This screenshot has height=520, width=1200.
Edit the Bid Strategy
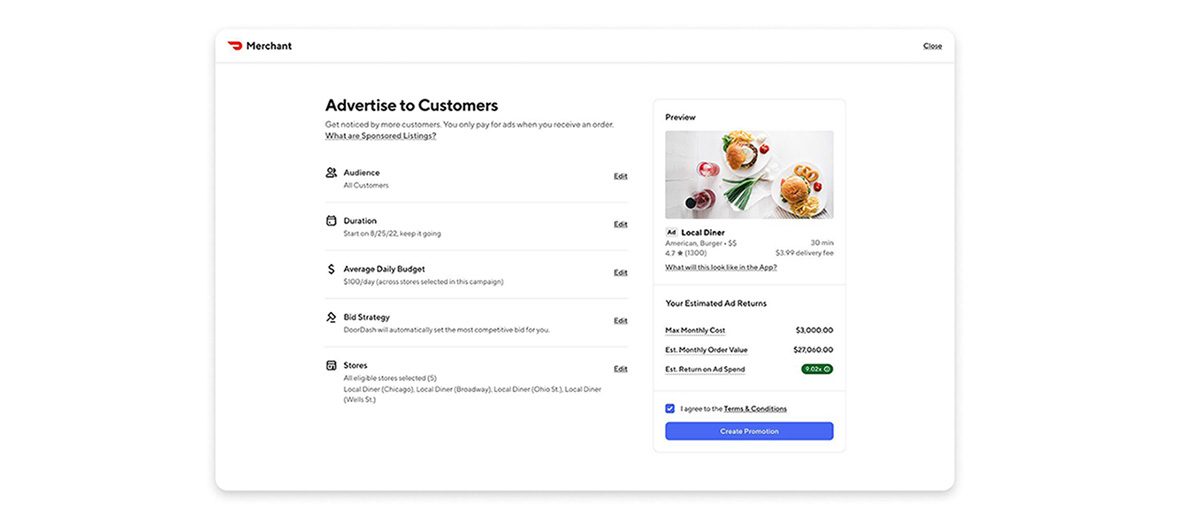[x=621, y=320]
